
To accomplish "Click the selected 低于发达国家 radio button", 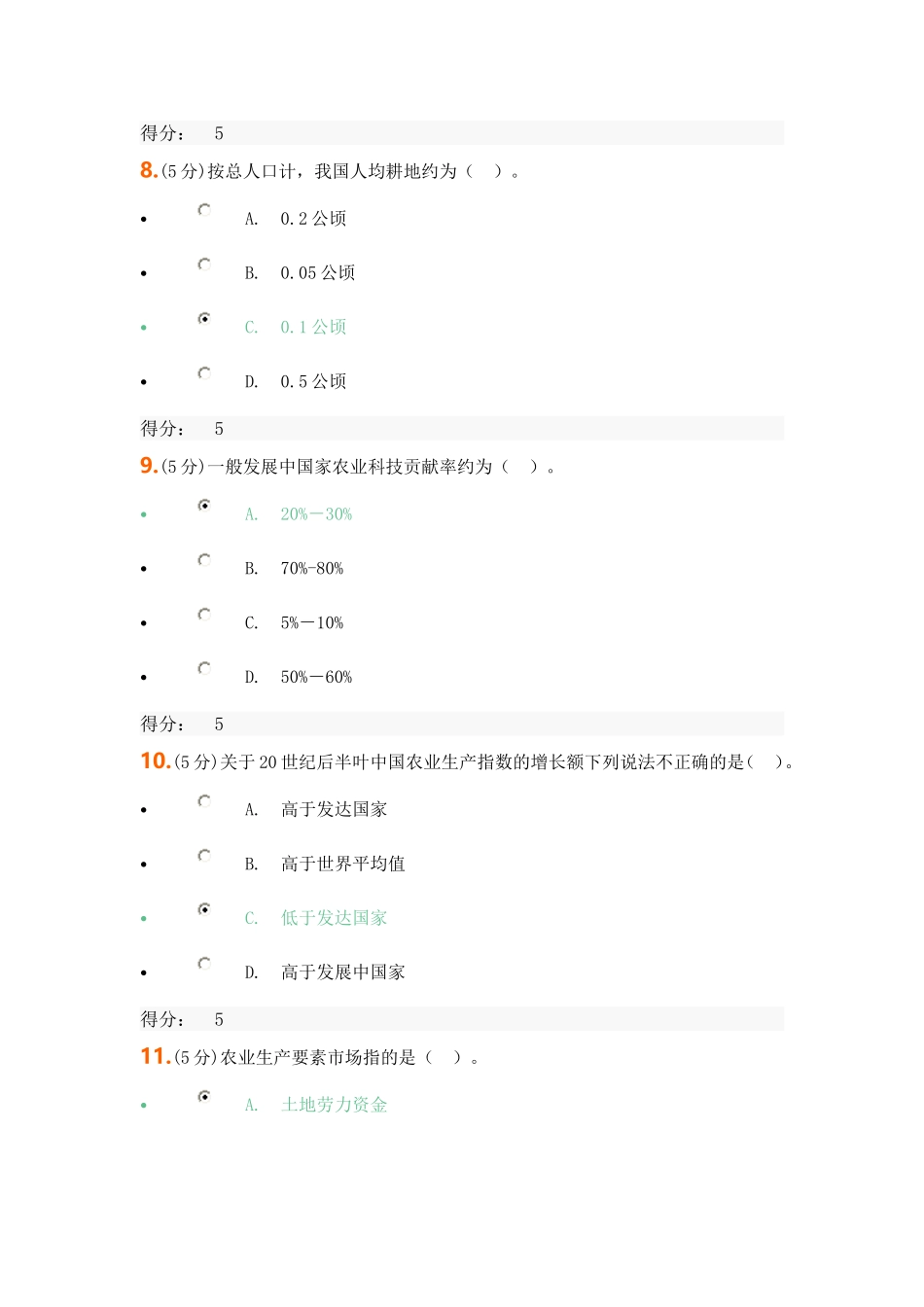I will [x=204, y=910].
